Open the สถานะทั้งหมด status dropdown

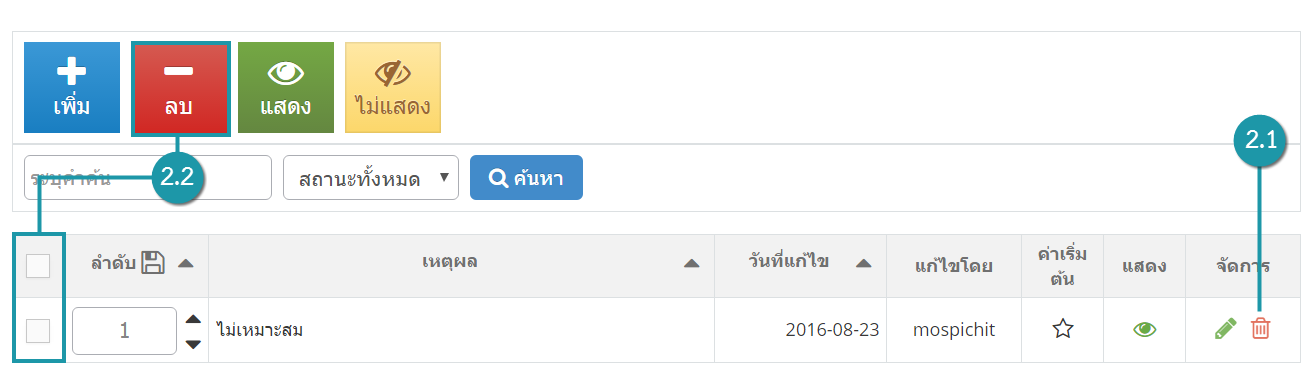(371, 178)
